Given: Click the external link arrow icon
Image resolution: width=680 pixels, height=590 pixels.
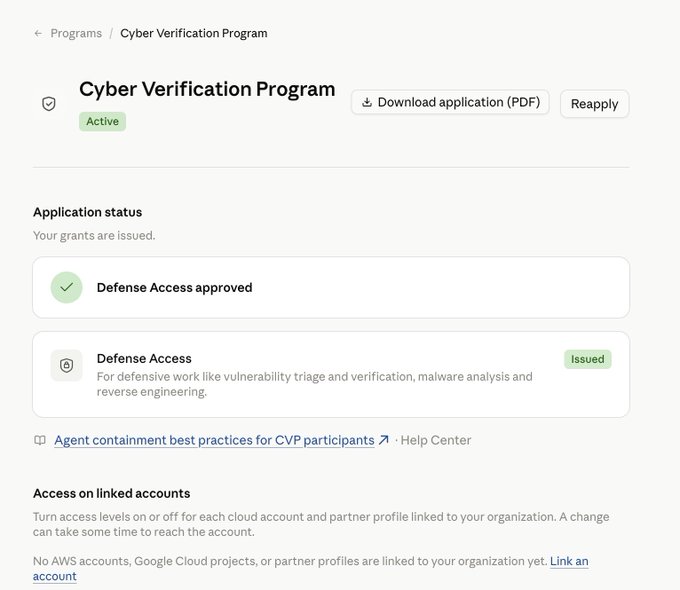Looking at the screenshot, I should 383,440.
